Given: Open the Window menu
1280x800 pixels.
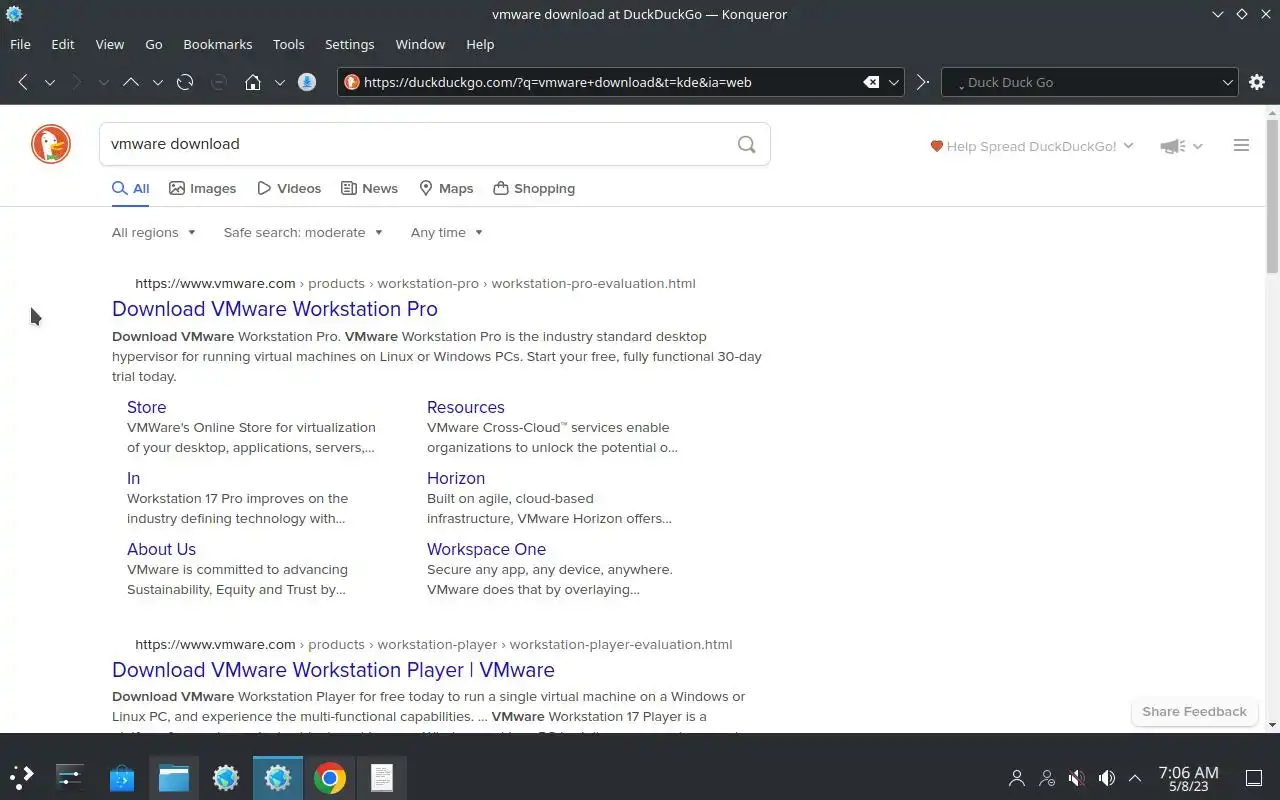Looking at the screenshot, I should 420,44.
